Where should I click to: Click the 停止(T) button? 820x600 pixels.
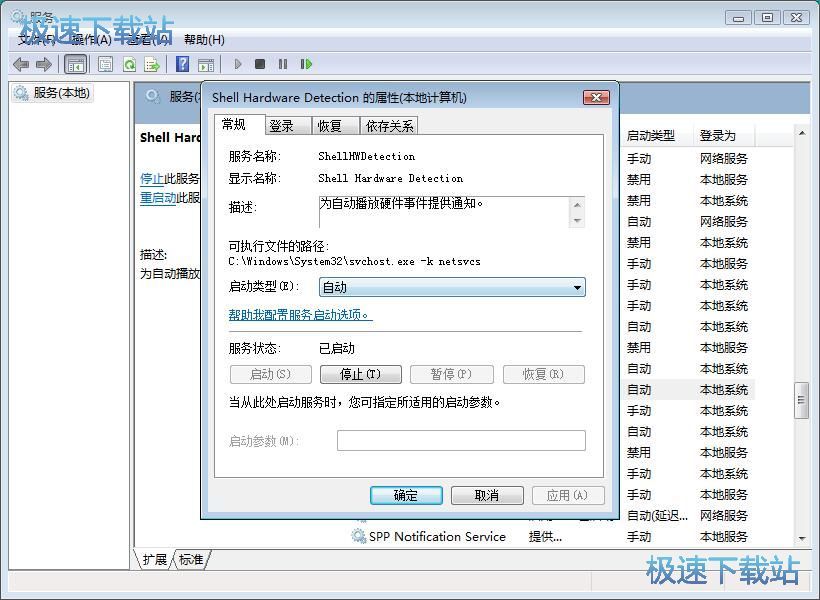[x=361, y=374]
